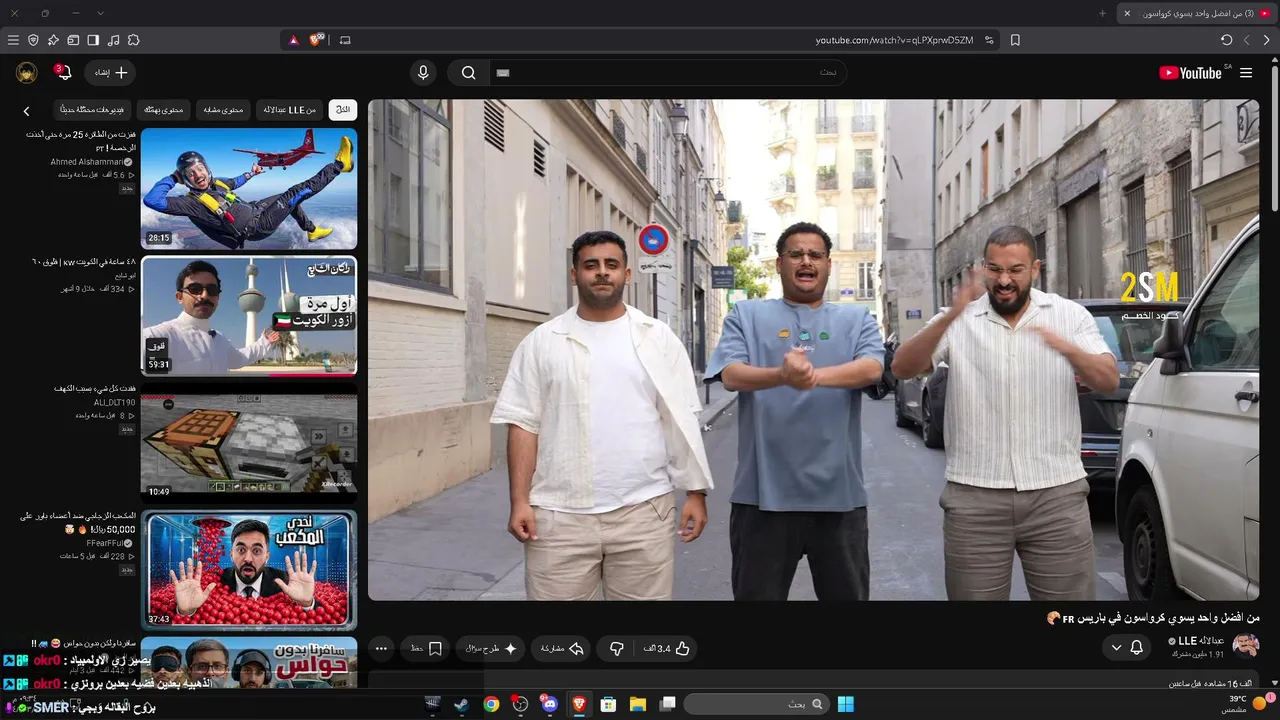Bookmark this page in browser toolbar
1280x720 pixels.
1015,40
